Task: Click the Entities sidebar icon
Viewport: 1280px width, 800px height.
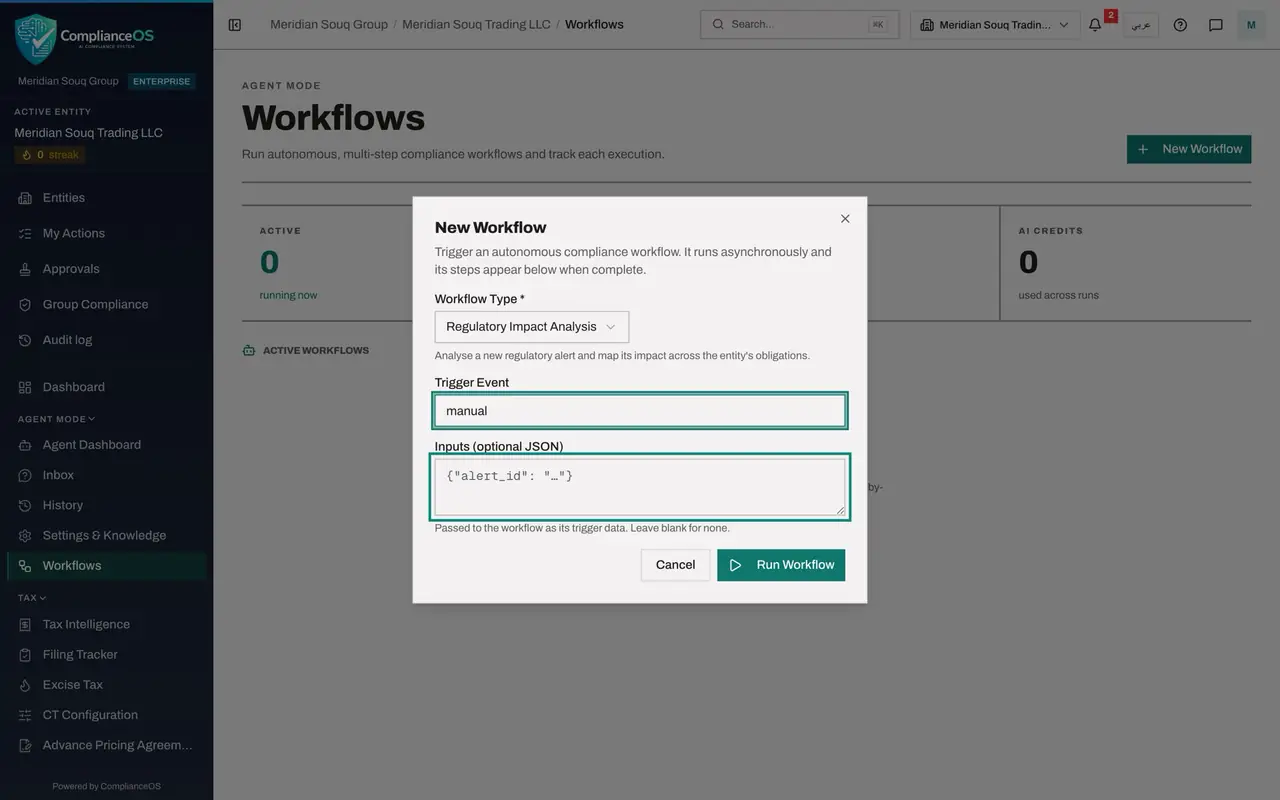Action: [x=25, y=198]
